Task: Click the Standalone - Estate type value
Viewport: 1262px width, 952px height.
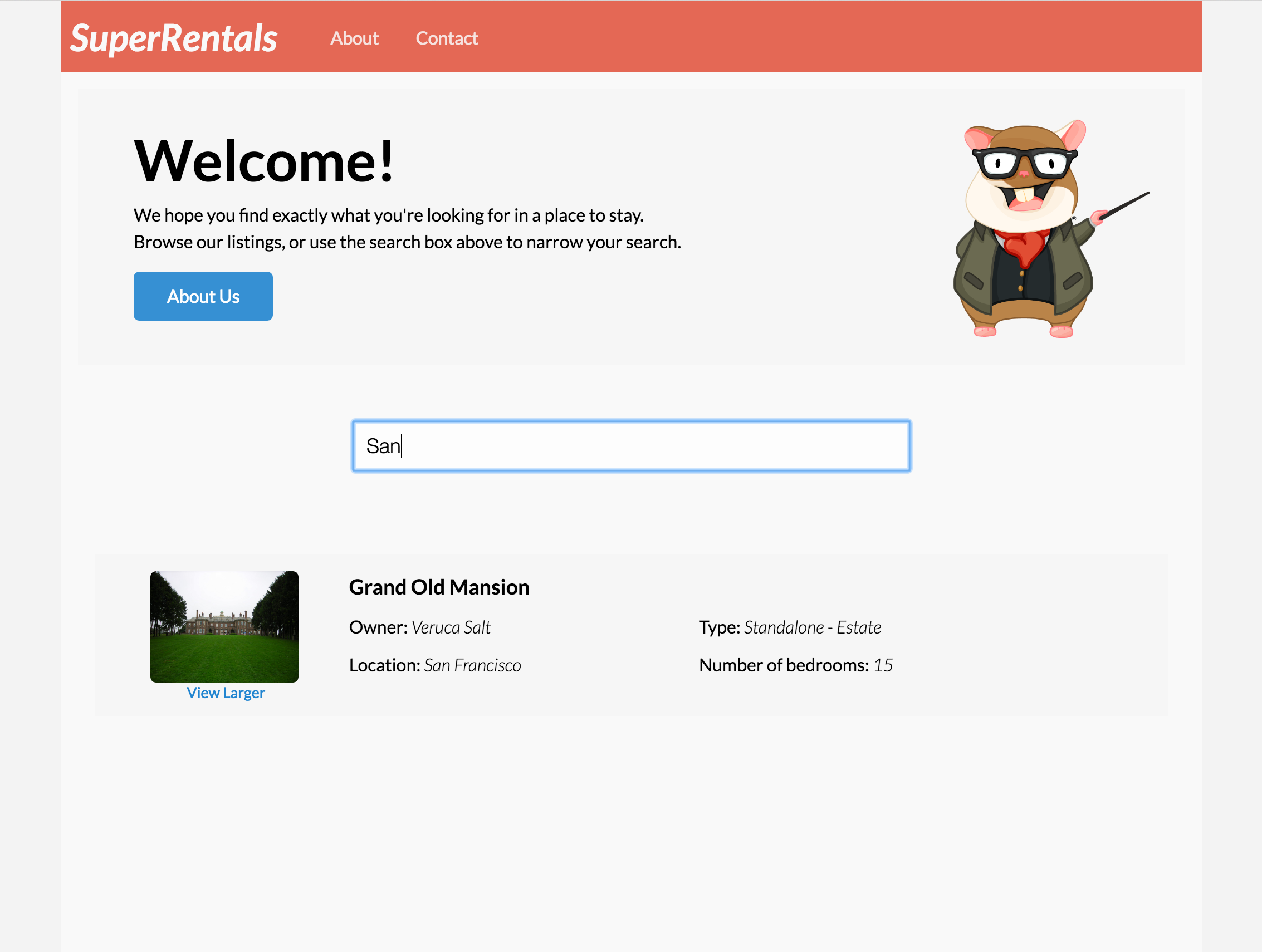Action: (813, 627)
